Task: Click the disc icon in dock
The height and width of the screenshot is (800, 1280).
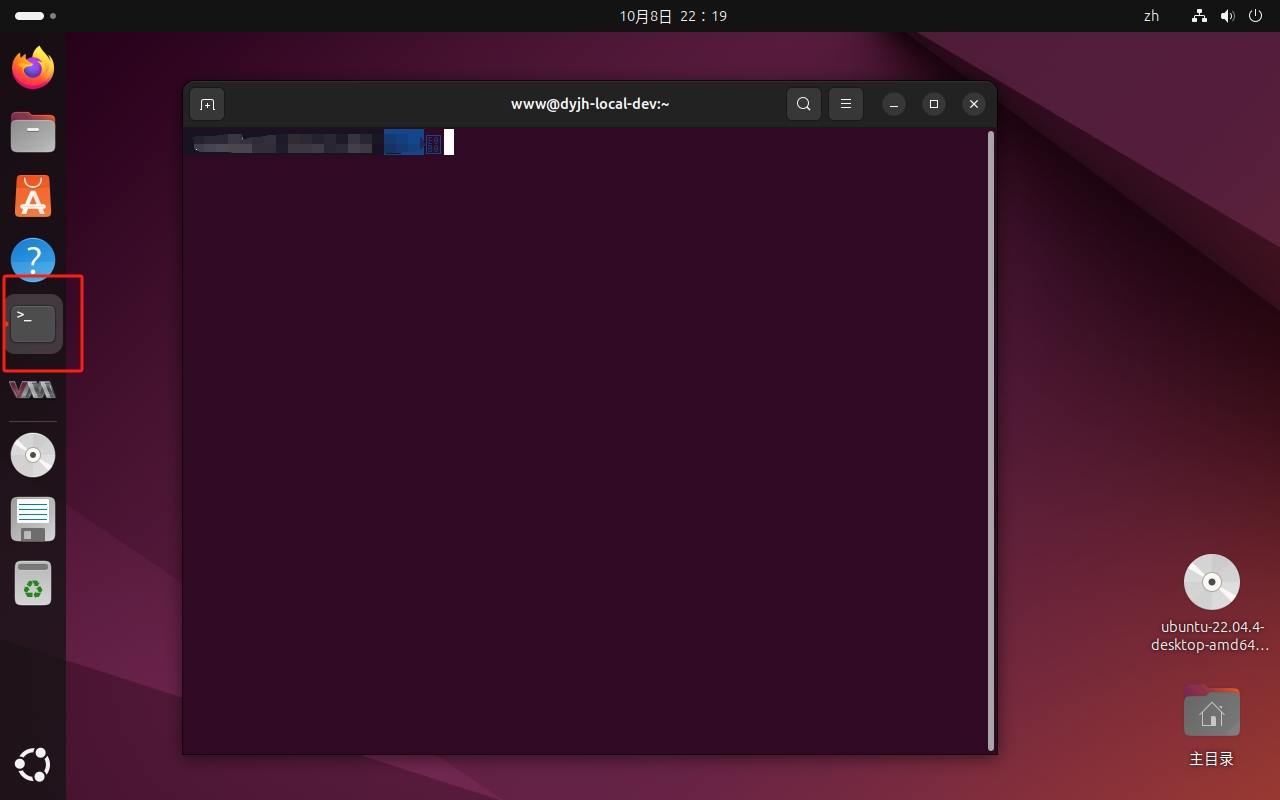Action: 33,455
